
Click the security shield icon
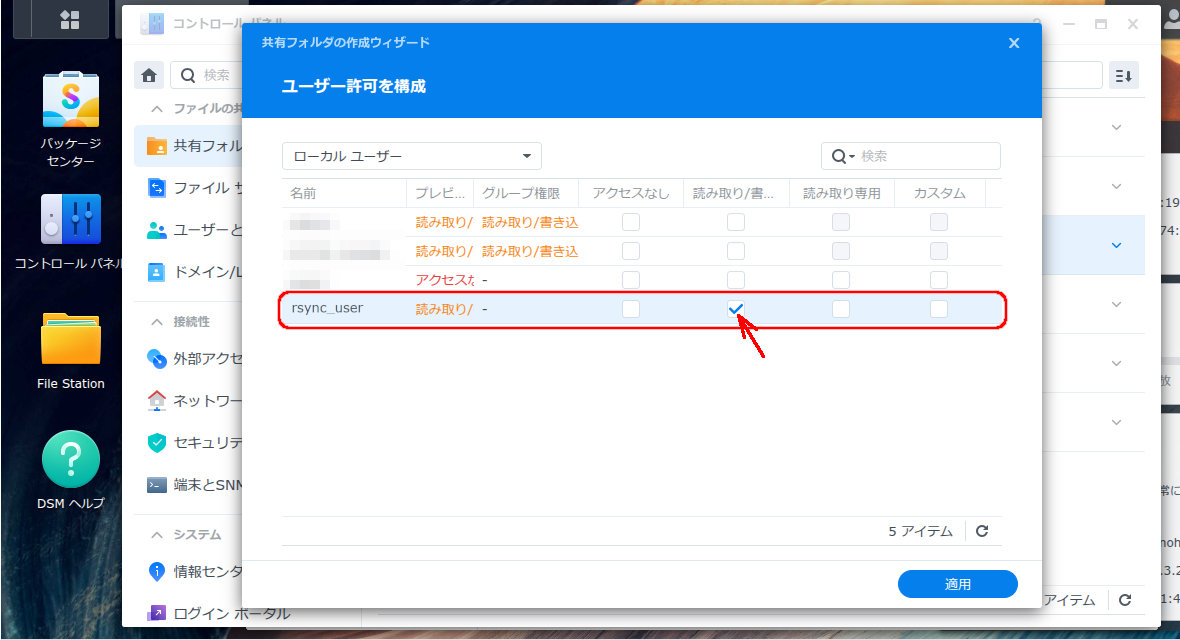coord(157,443)
